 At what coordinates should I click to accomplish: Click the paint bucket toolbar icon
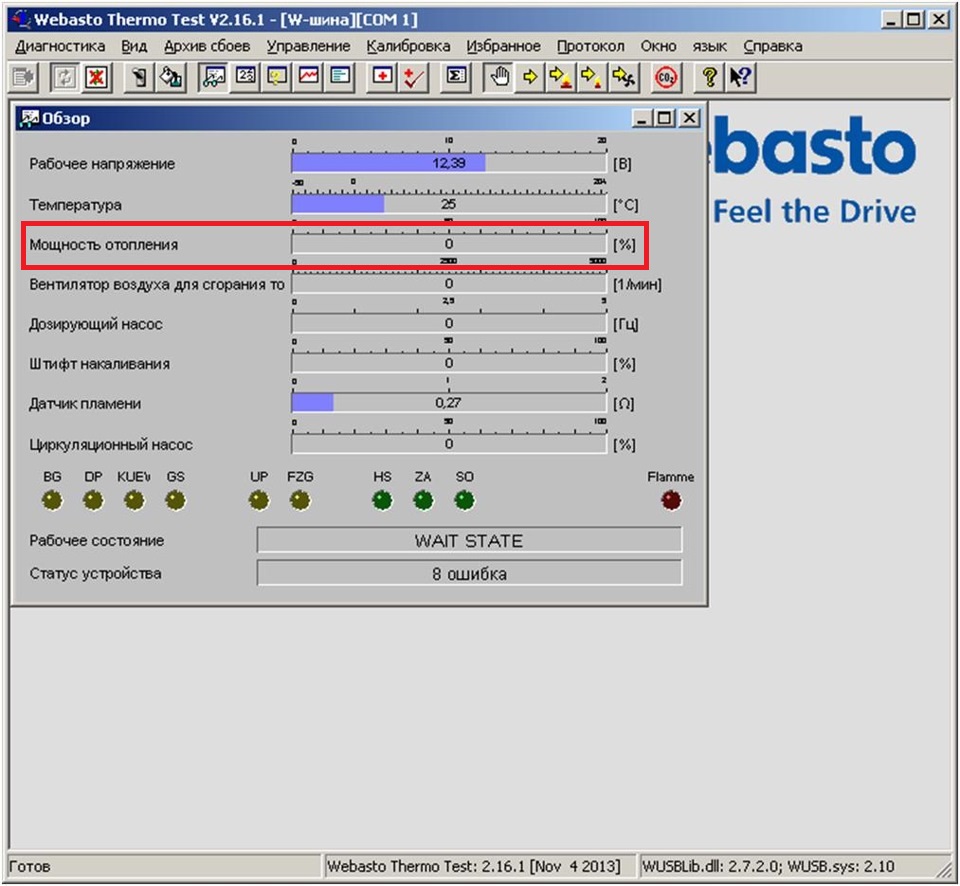pos(171,77)
